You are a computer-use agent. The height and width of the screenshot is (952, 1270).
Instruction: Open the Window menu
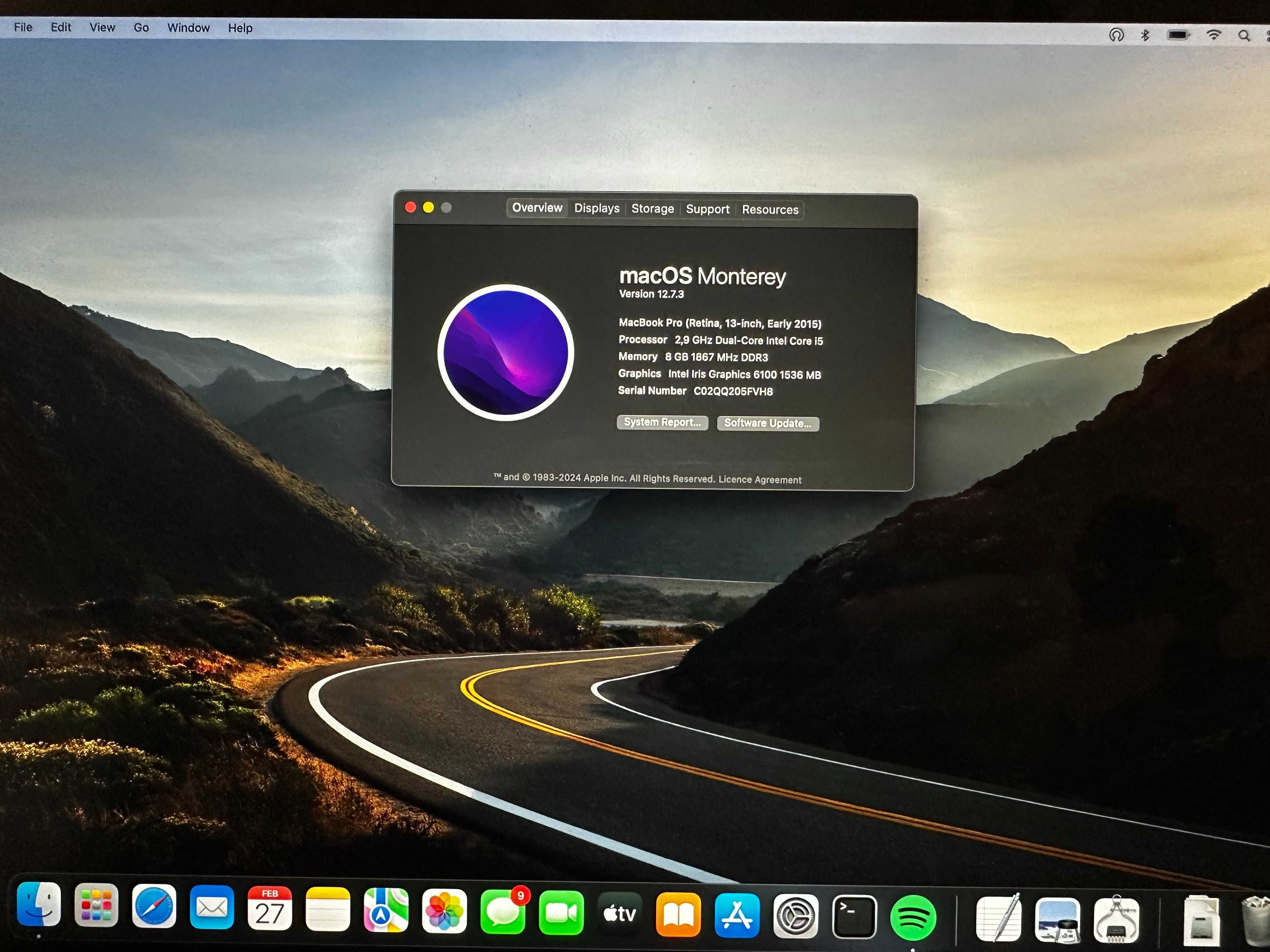click(x=188, y=27)
